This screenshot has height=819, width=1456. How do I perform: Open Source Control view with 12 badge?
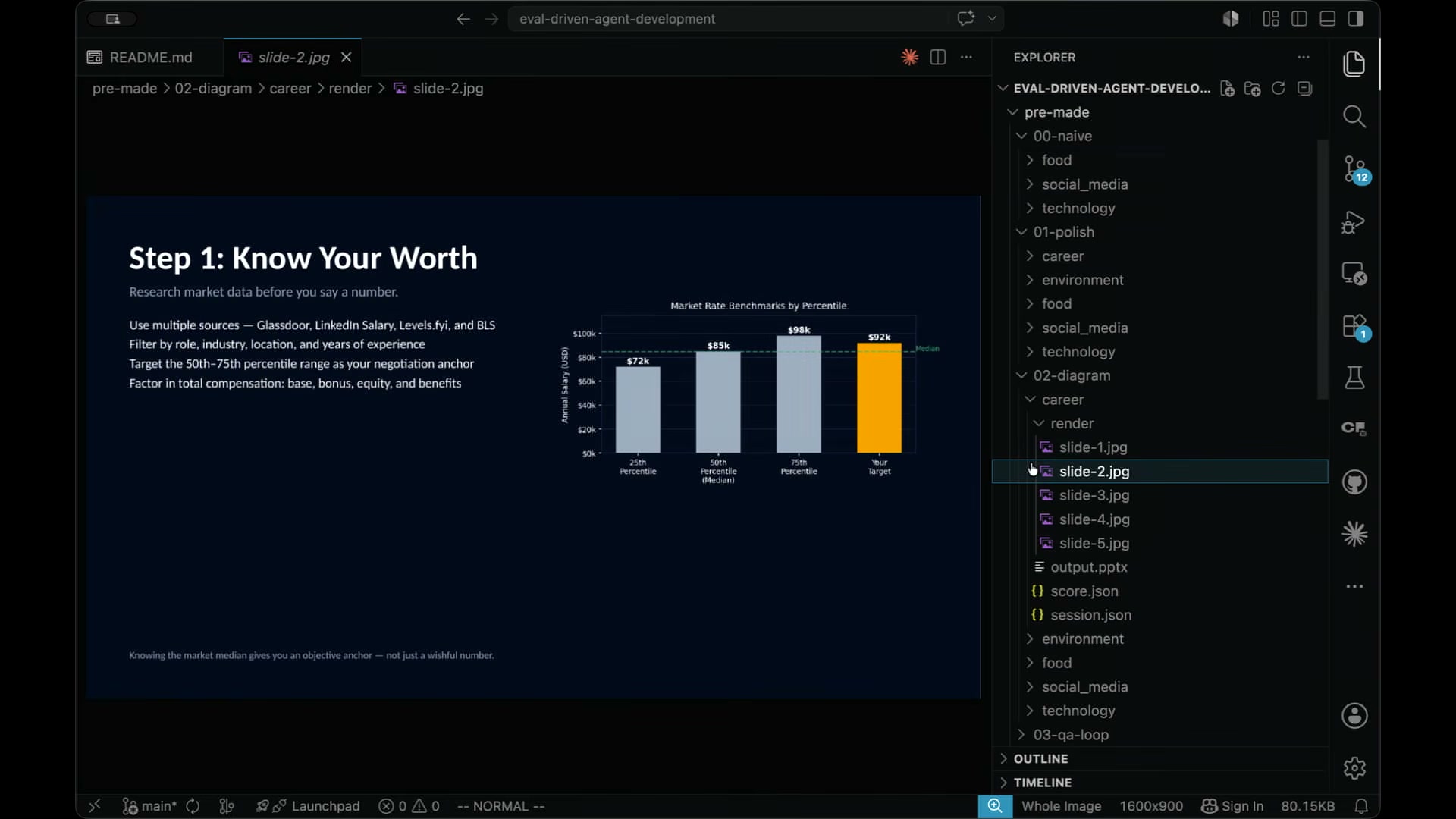[x=1354, y=170]
